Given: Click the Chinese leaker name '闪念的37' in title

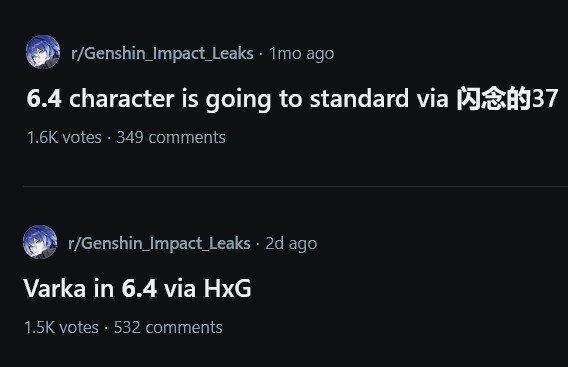Looking at the screenshot, I should point(507,99).
